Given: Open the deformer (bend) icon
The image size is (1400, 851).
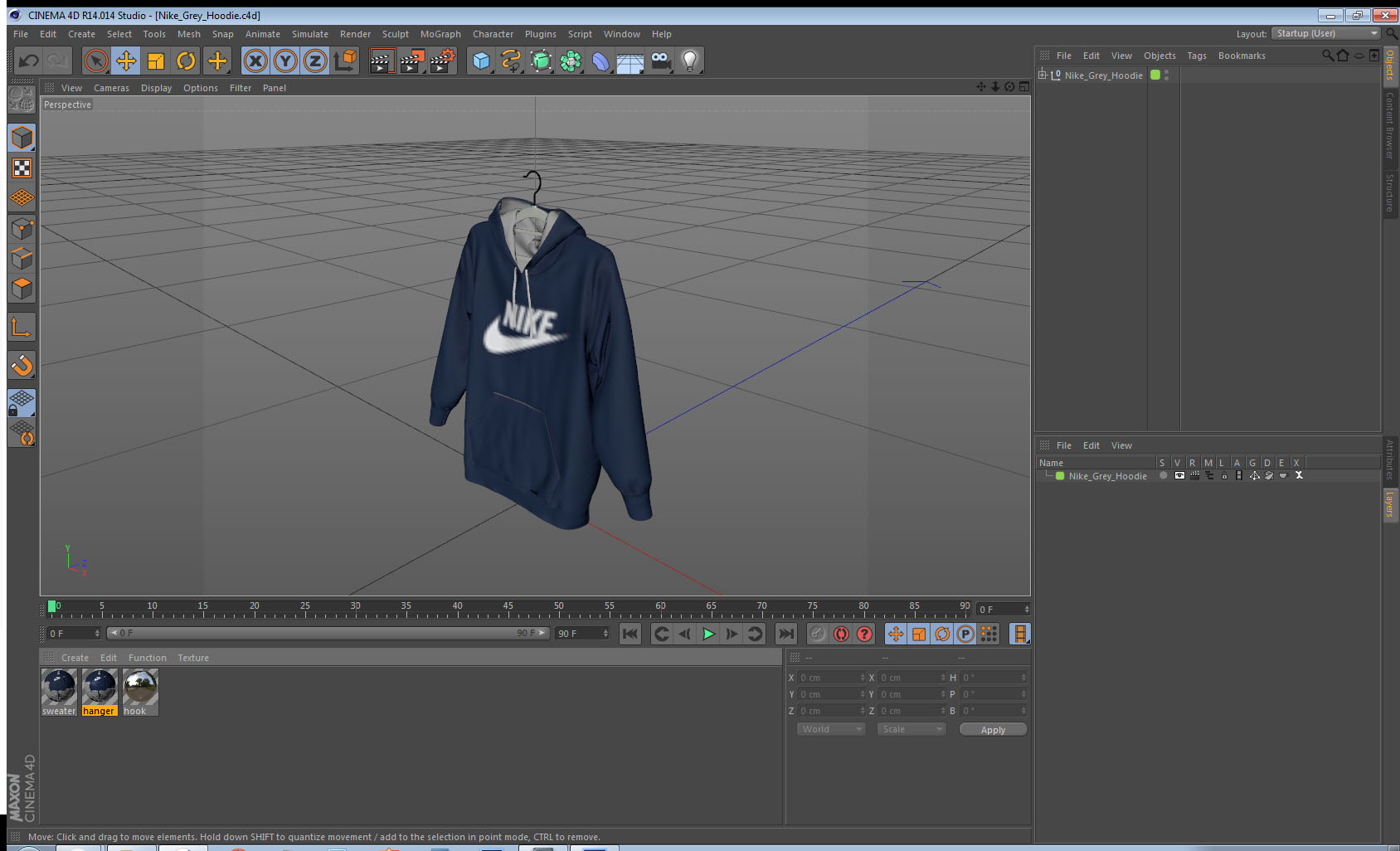Looking at the screenshot, I should coord(600,61).
